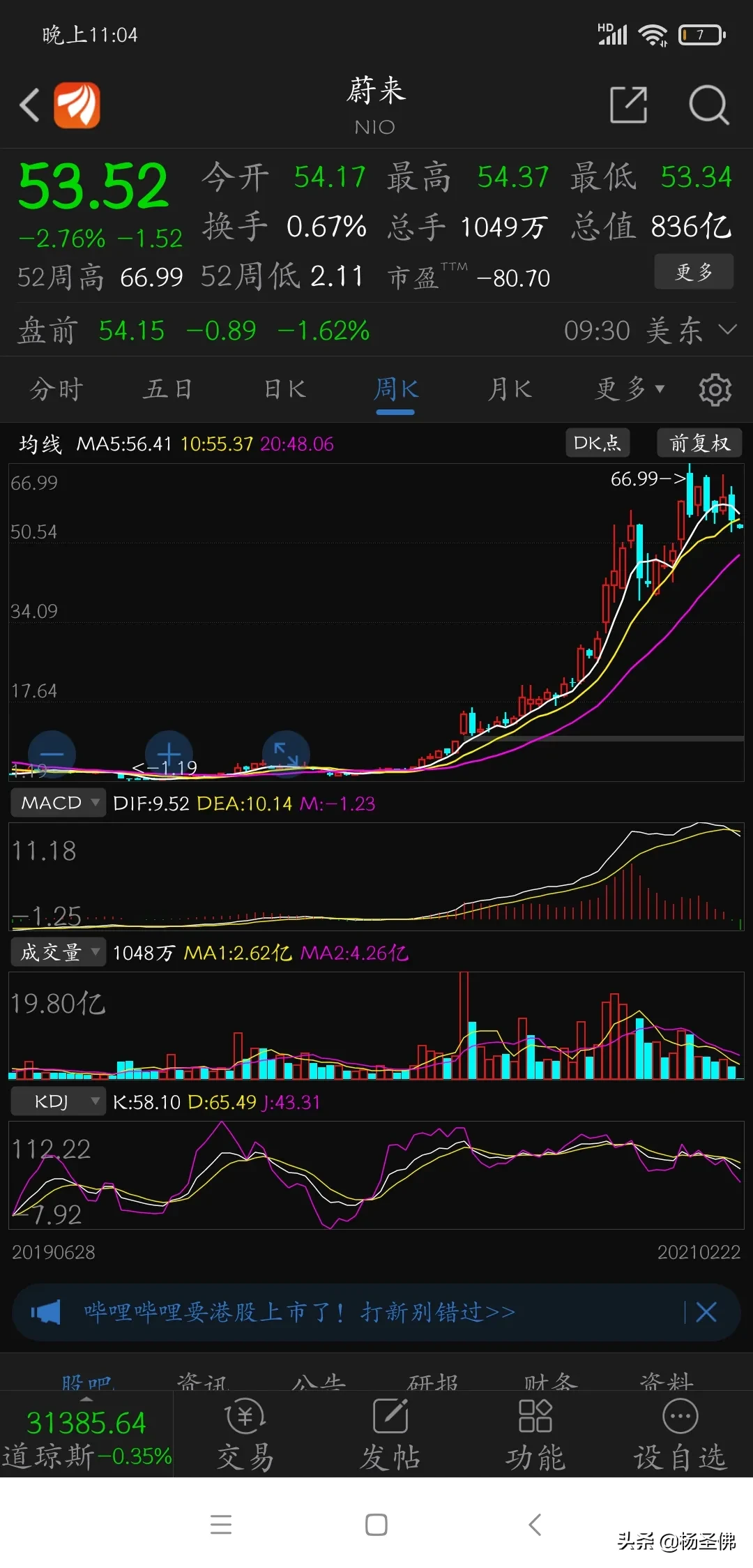Tap Android recent apps menu button
The image size is (753, 1568).
221,1525
